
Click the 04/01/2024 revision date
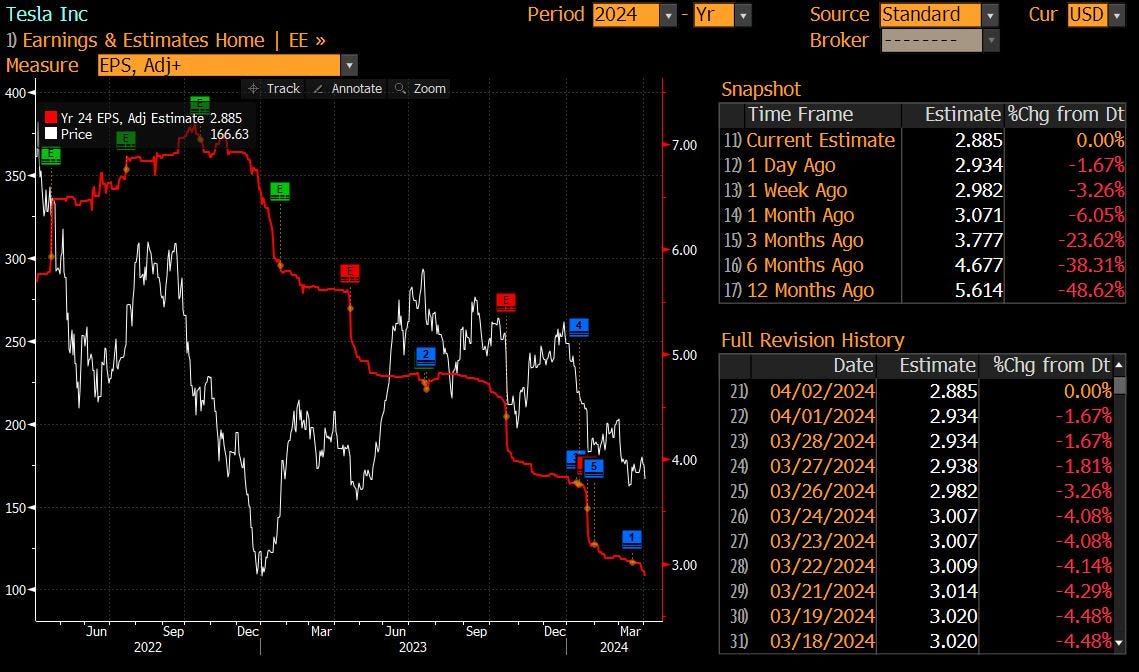[822, 416]
